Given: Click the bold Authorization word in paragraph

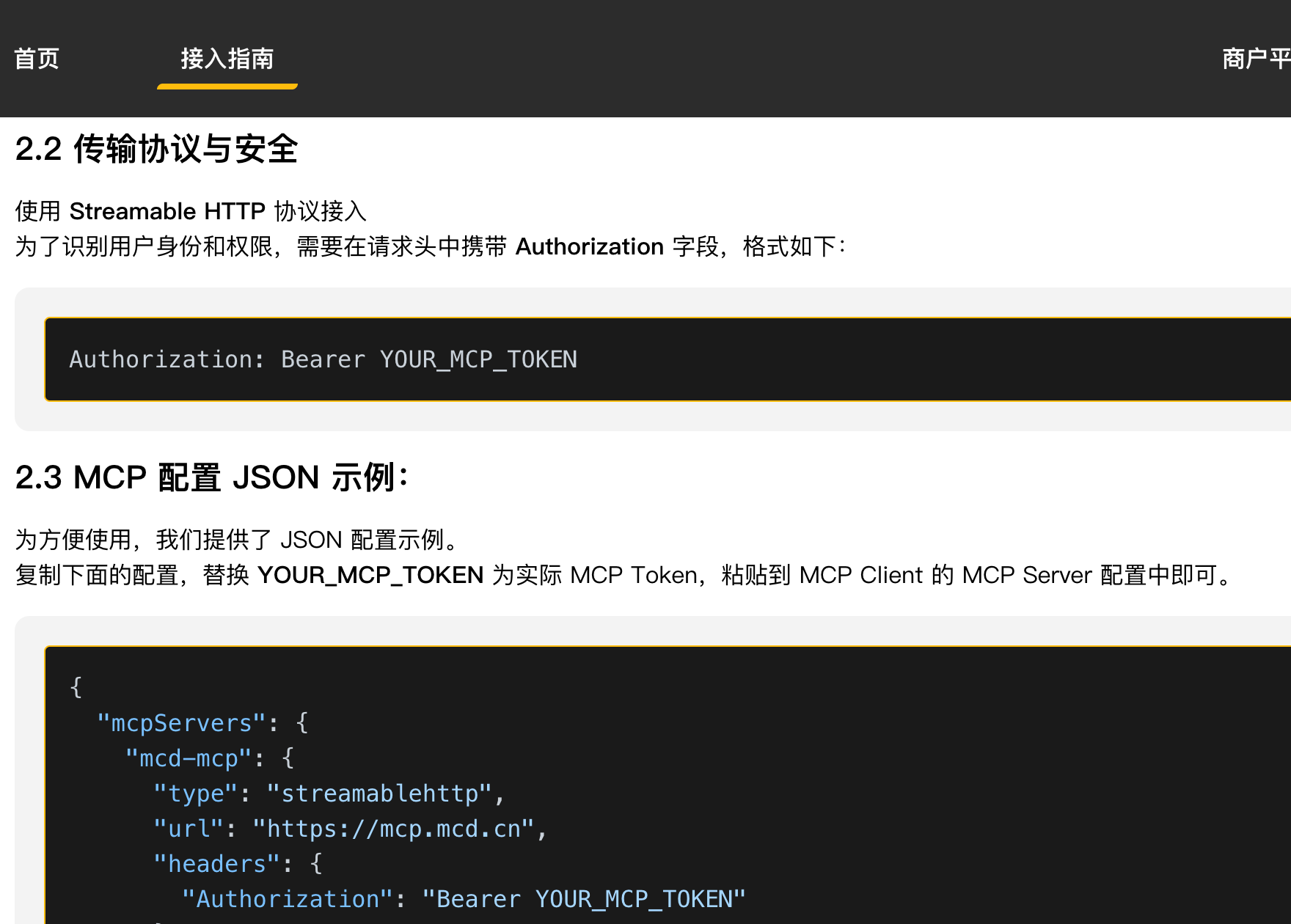Looking at the screenshot, I should pyautogui.click(x=590, y=246).
